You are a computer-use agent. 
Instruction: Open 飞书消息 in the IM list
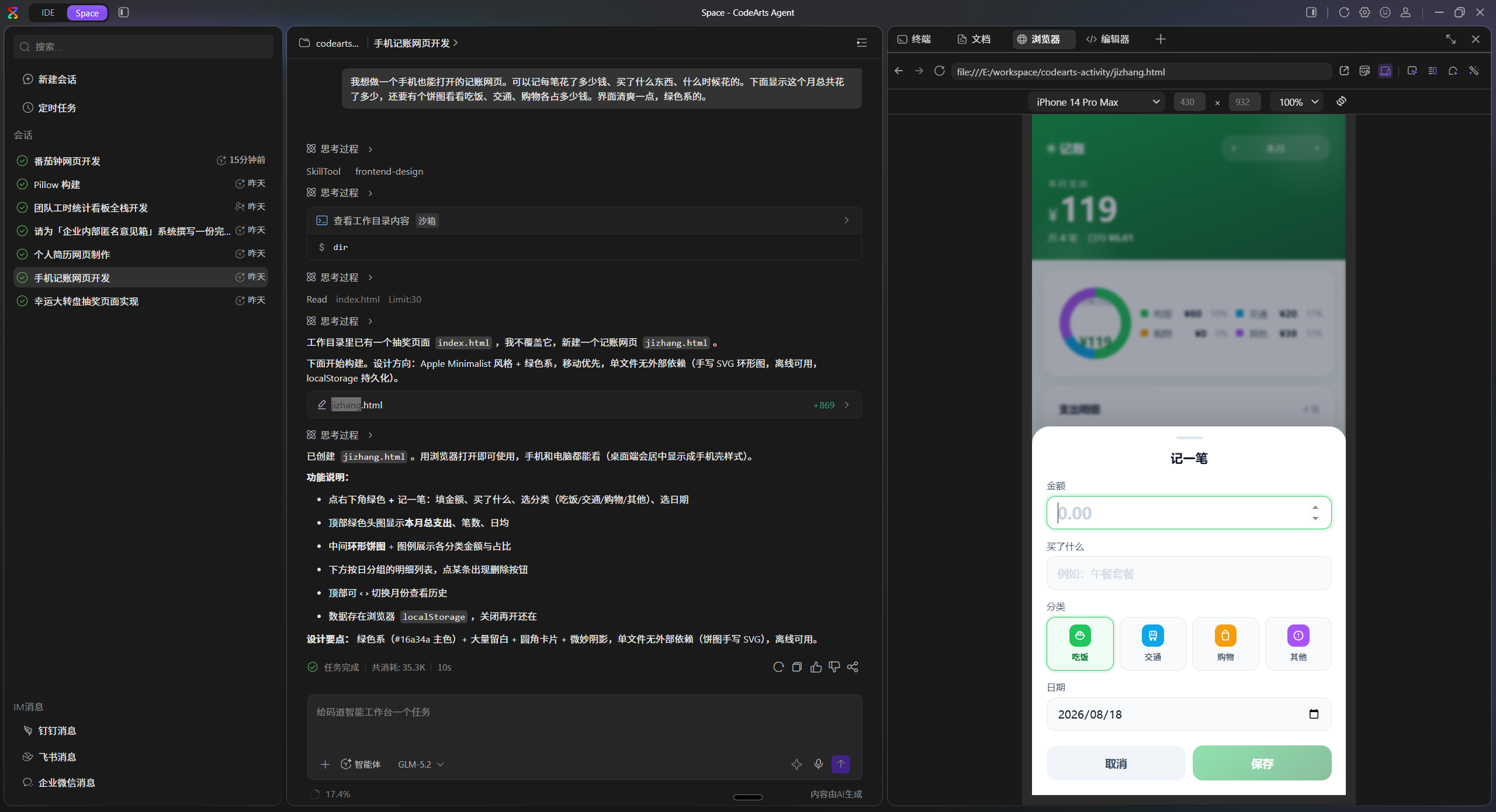pos(50,757)
